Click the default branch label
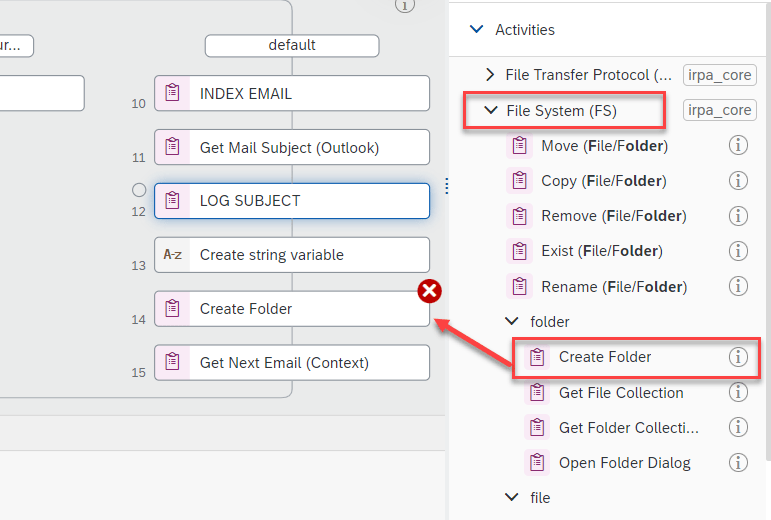The image size is (771, 520). click(x=292, y=45)
